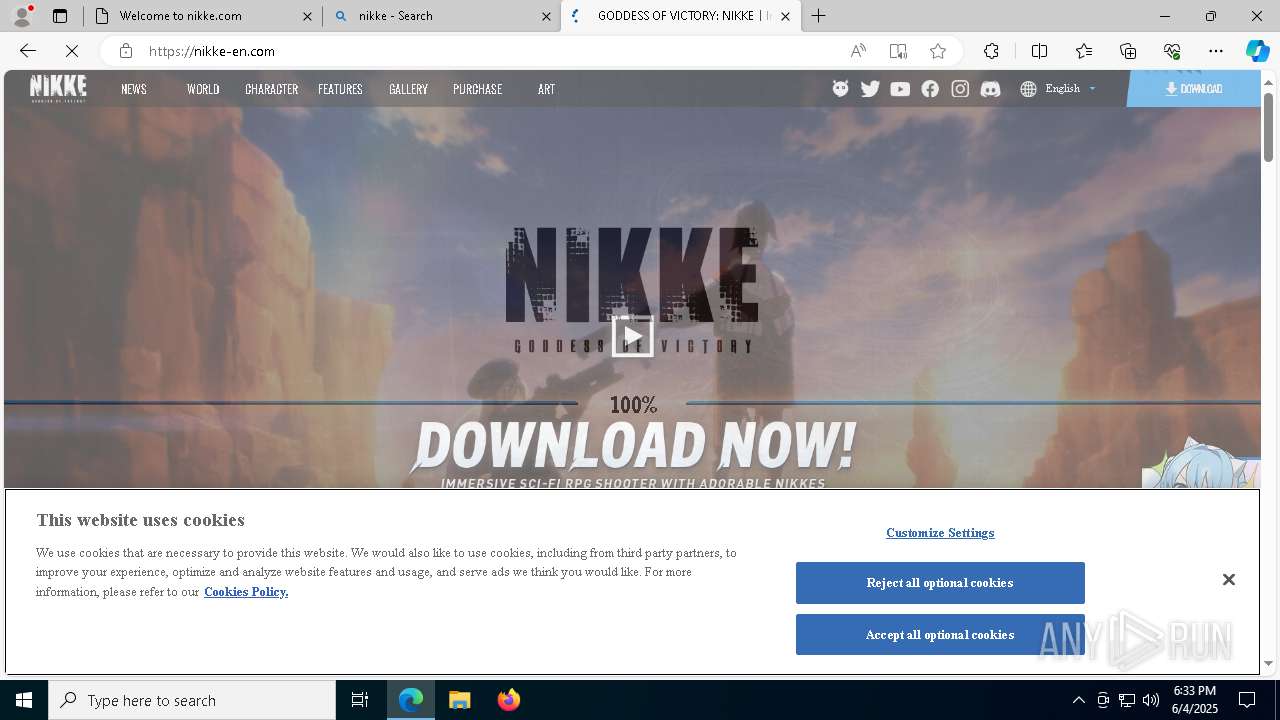Screen dimensions: 1280x720
Task: Stop loading the page
Action: coord(72,51)
